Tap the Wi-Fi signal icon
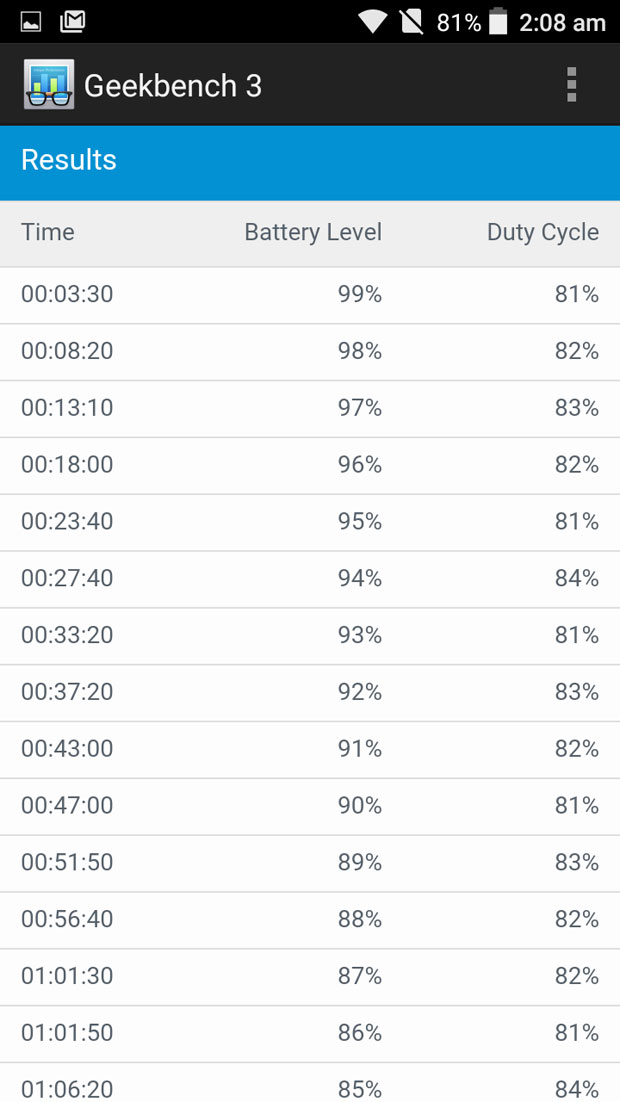Image resolution: width=620 pixels, height=1102 pixels. point(372,22)
